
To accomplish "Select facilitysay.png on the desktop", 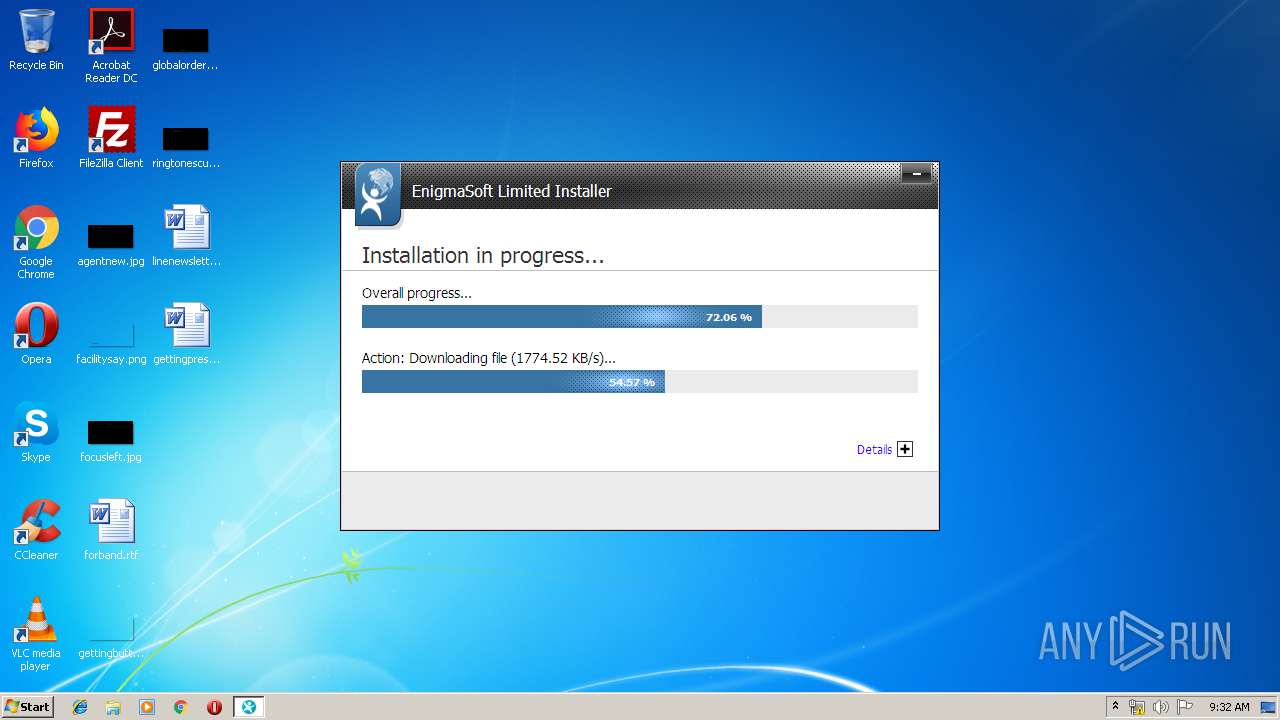I will 111,341.
